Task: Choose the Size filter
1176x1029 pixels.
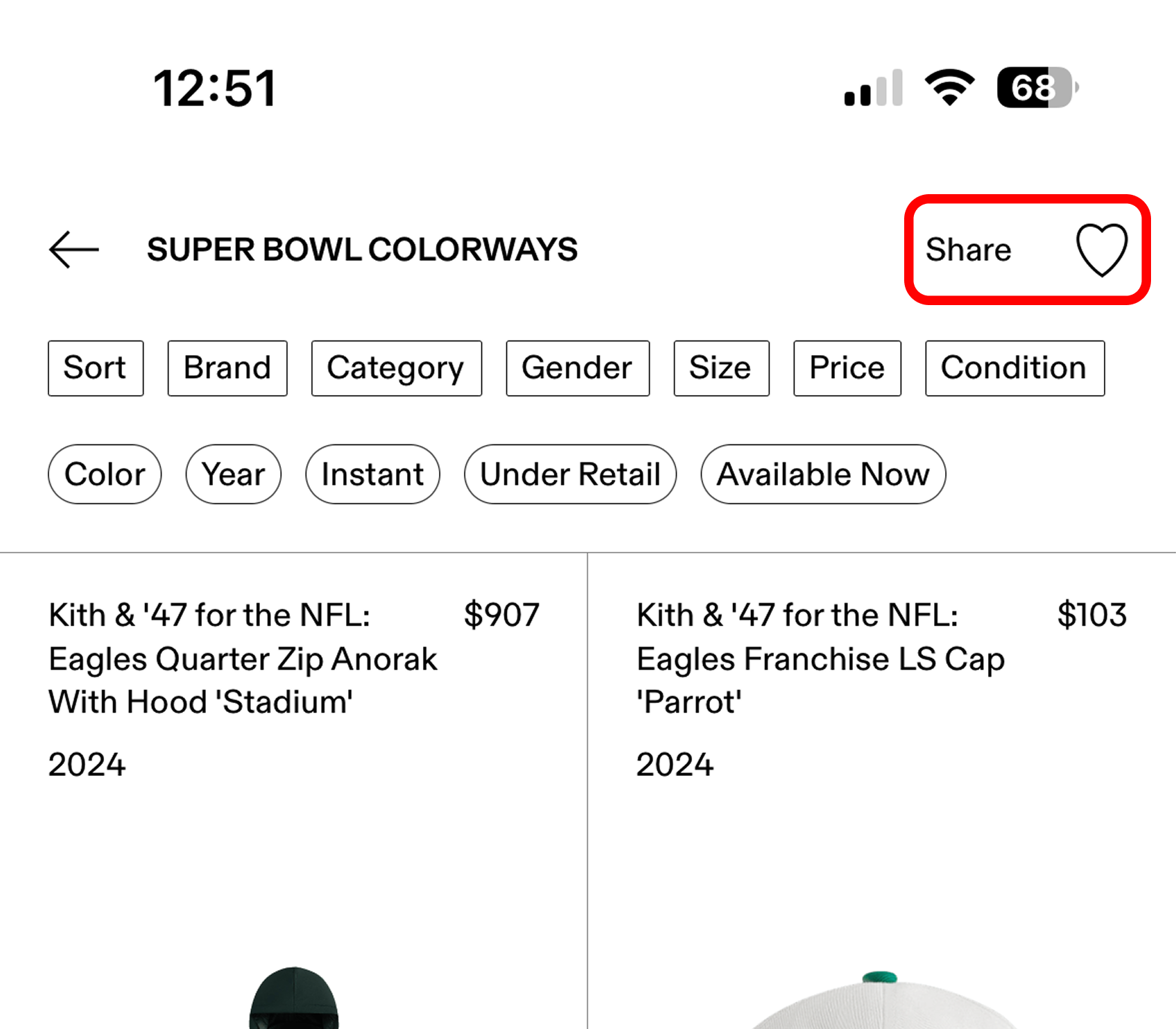Action: pyautogui.click(x=721, y=368)
